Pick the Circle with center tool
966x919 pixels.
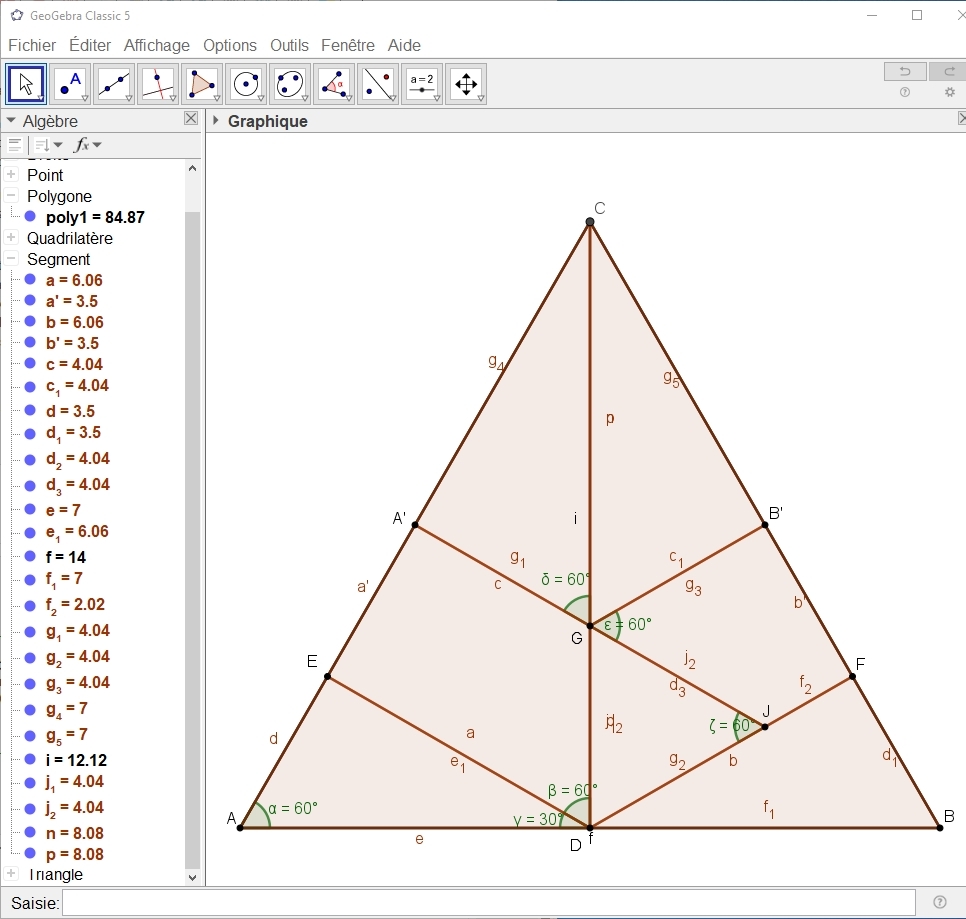[x=246, y=84]
